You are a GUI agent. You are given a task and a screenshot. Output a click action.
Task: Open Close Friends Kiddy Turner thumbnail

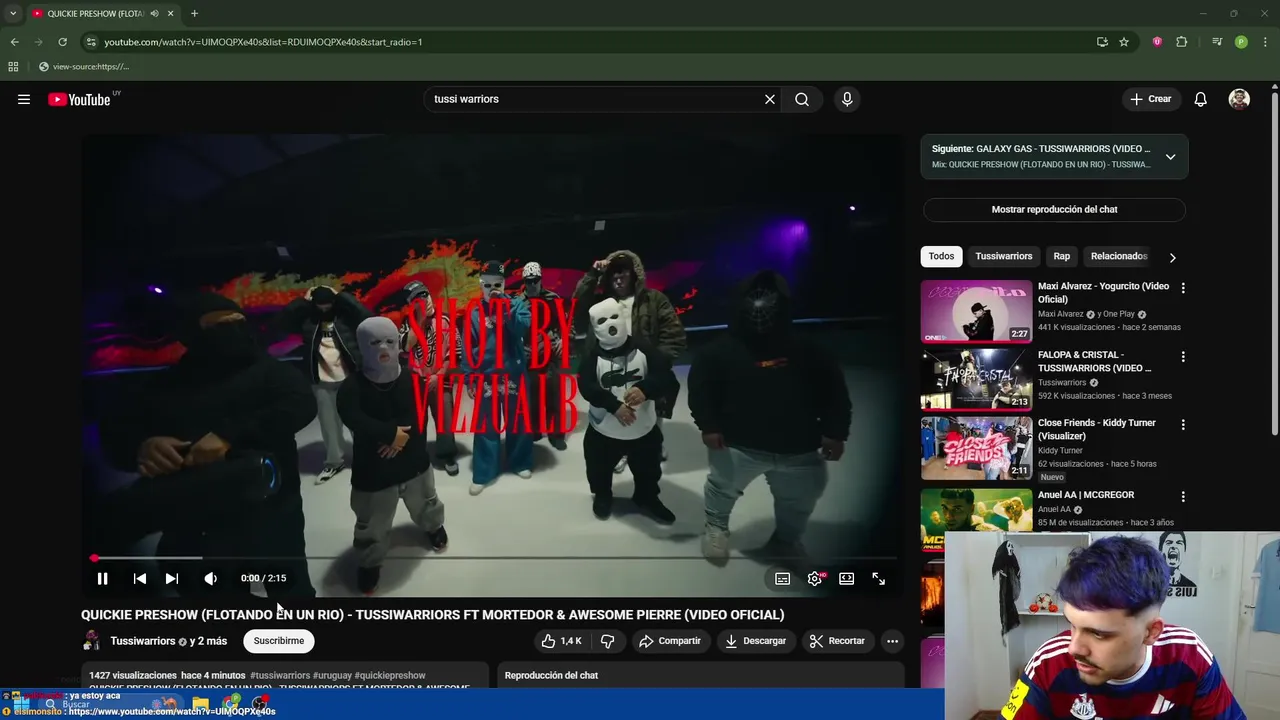(976, 448)
